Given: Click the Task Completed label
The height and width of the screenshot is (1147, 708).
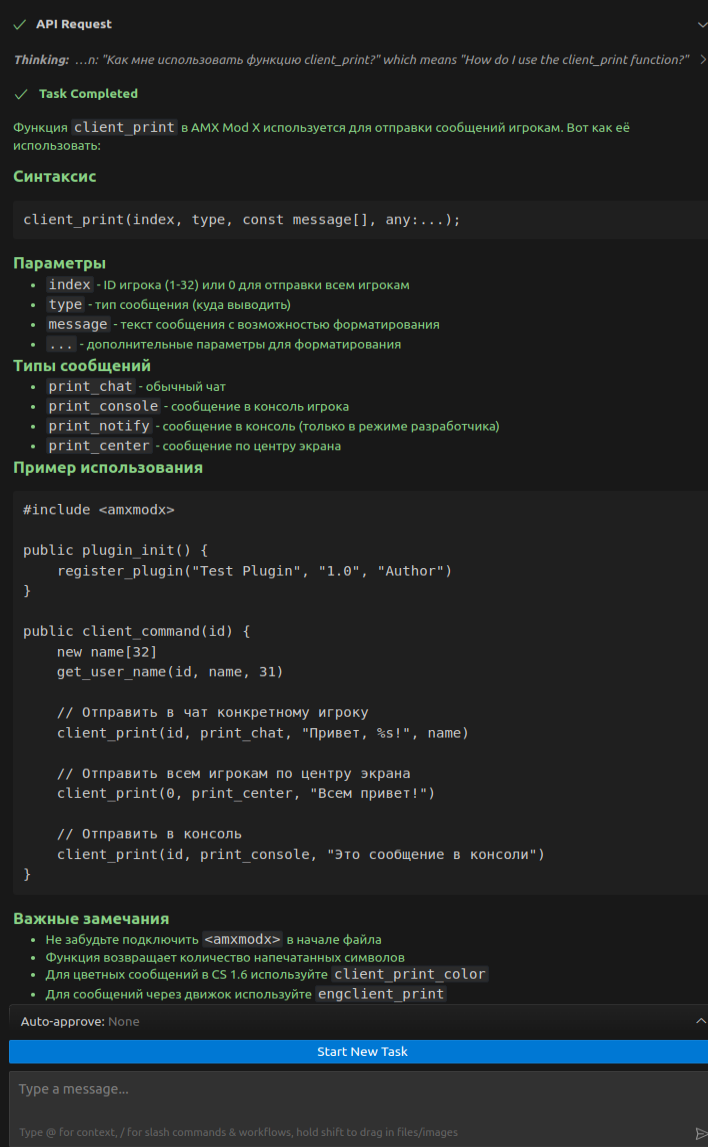Looking at the screenshot, I should 88,94.
